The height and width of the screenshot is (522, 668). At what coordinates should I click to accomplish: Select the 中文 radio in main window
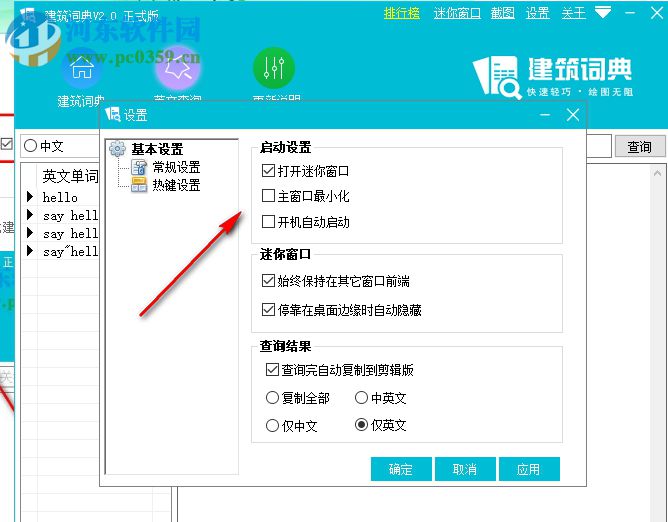(30, 146)
